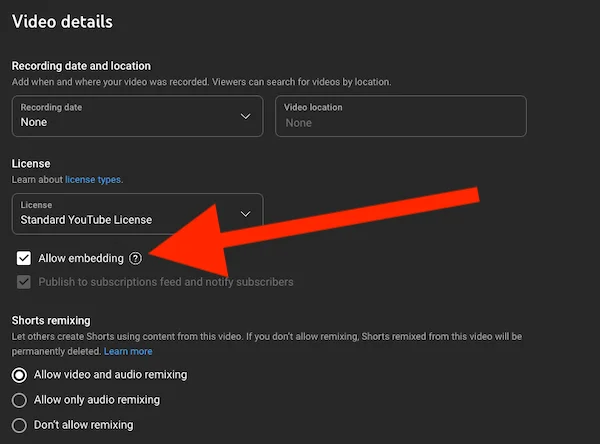Open the Recording date dropdown
Screen dimensions: 600x444
137,116
